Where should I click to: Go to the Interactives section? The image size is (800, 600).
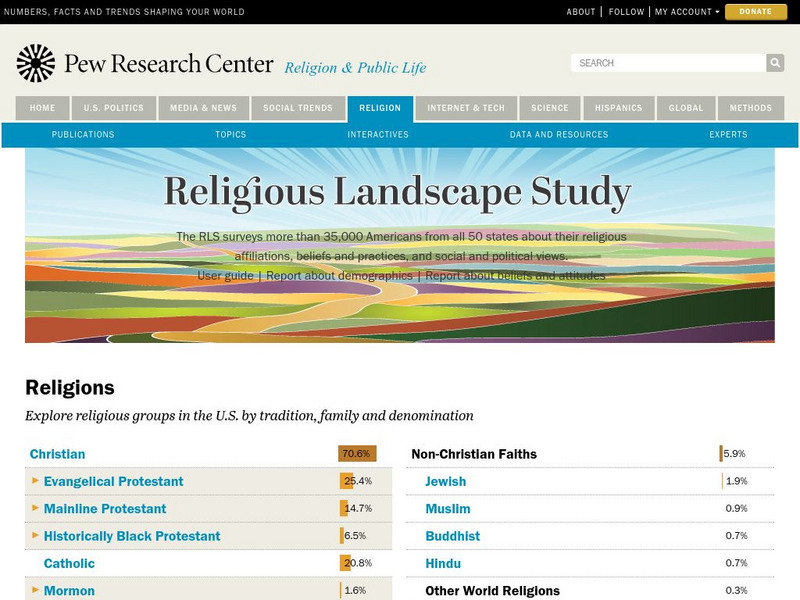point(378,134)
